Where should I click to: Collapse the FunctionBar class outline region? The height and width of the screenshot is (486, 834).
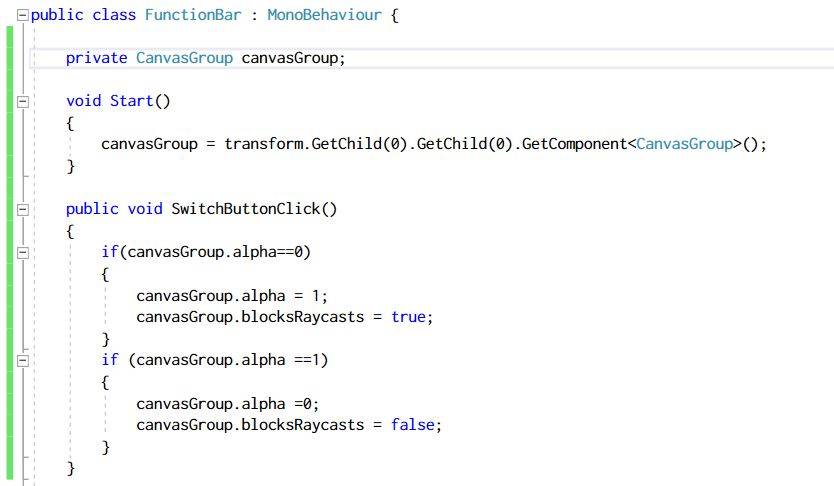22,15
